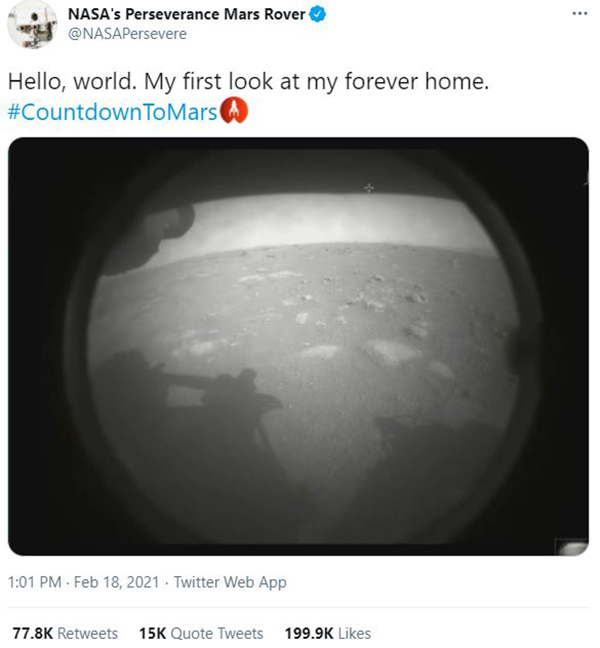Open the 1:01 PM timestamp

pyautogui.click(x=35, y=582)
